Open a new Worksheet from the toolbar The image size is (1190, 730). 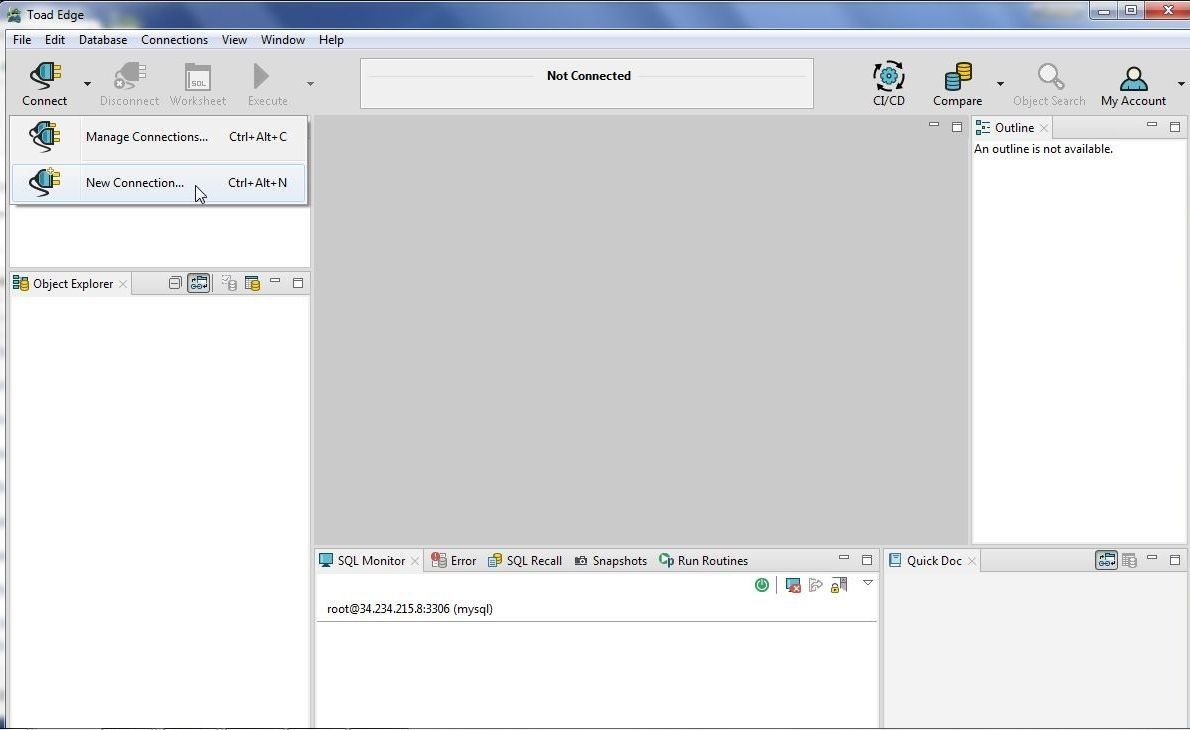(198, 83)
